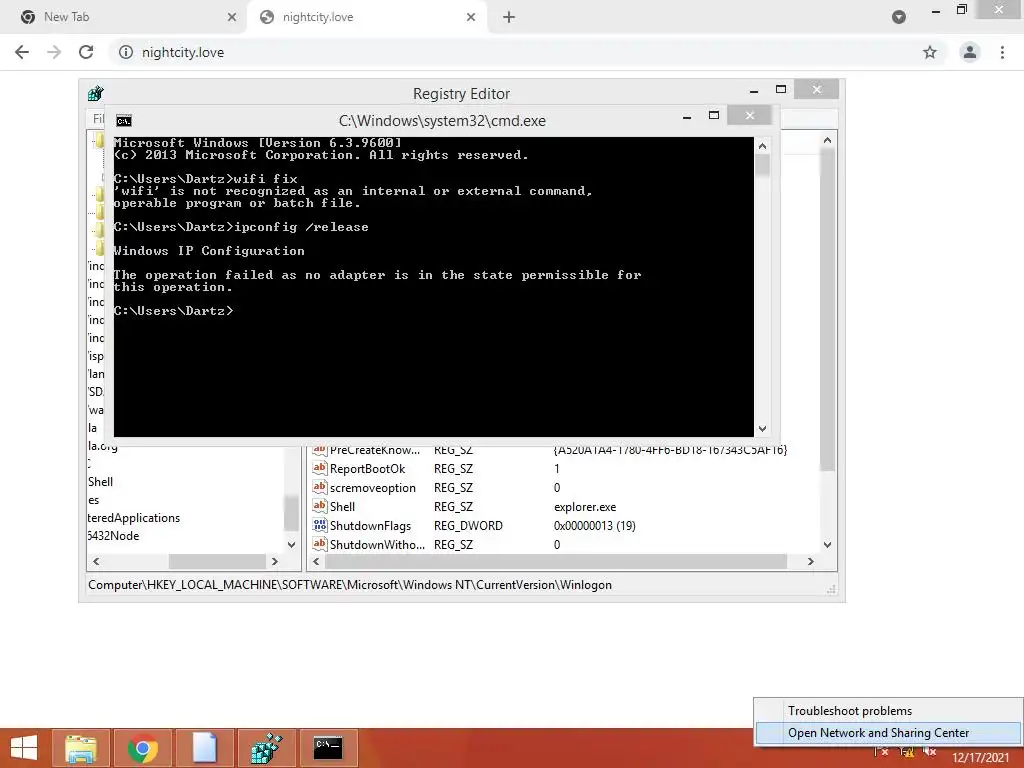This screenshot has height=768, width=1024.
Task: Bookmark this page with star icon
Action: pos(930,52)
